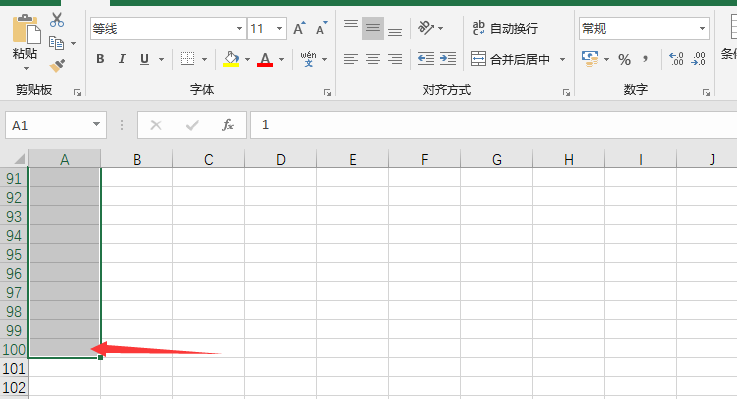Center text horizontally
737x399 pixels.
pyautogui.click(x=373, y=59)
